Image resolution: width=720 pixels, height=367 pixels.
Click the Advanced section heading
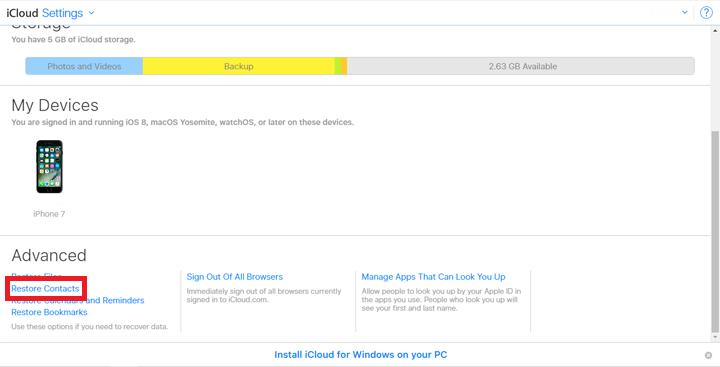[x=49, y=255]
